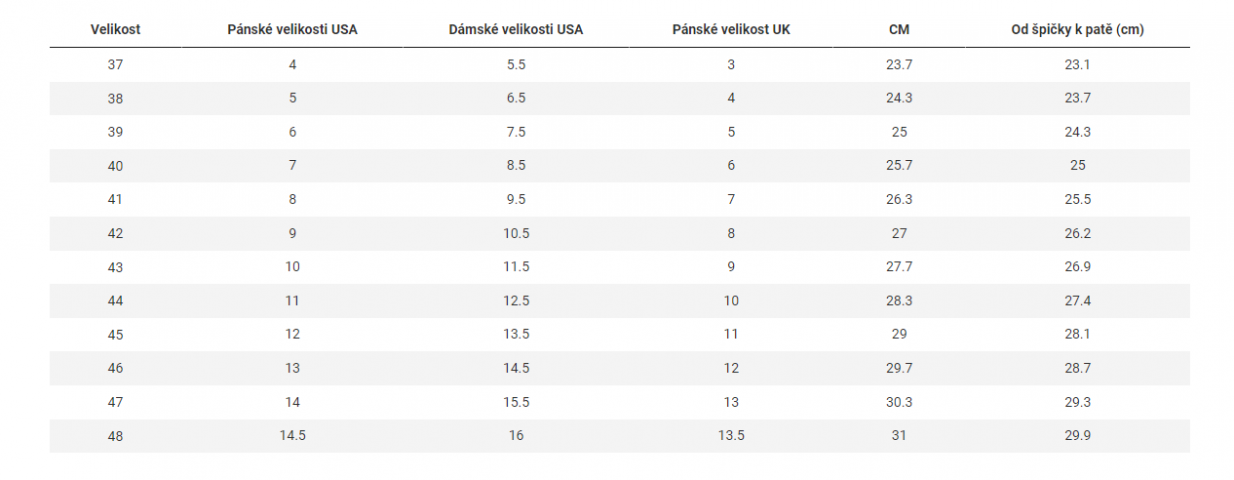Click the toe-to-heel value 23.1
The width and height of the screenshot is (1234, 480).
coord(1077,64)
